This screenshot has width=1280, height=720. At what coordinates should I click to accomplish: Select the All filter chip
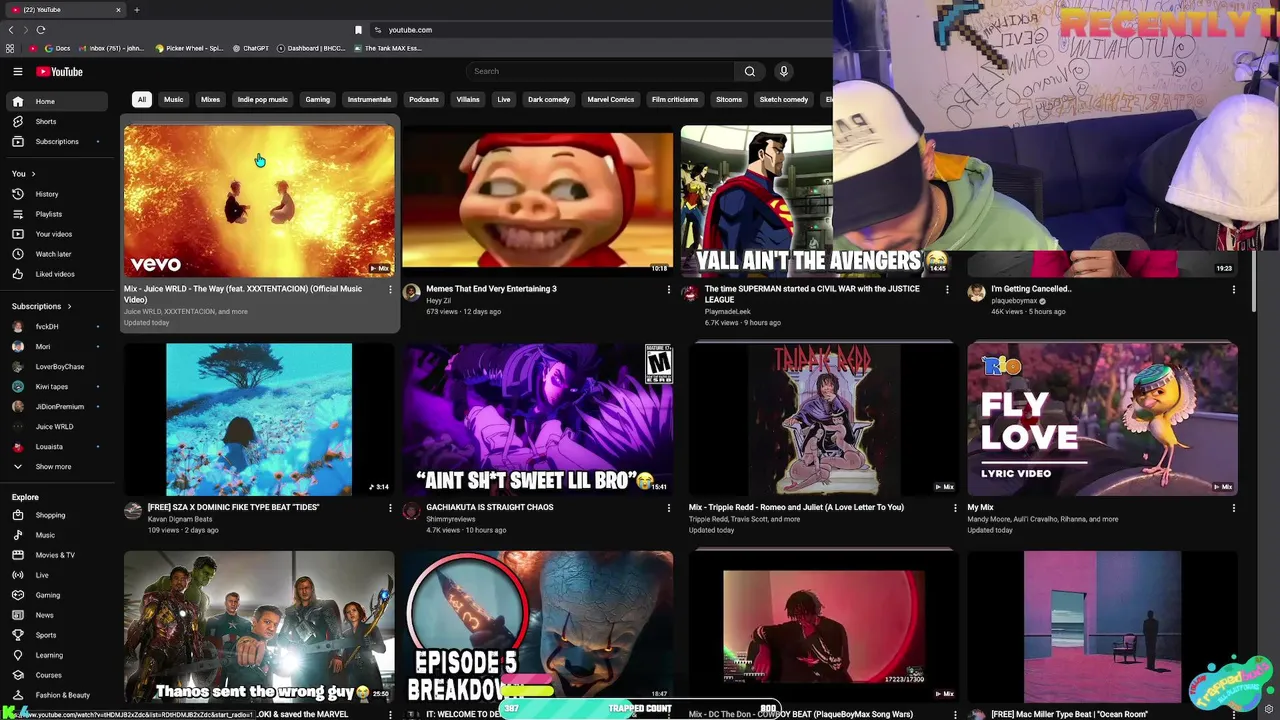pyautogui.click(x=142, y=99)
